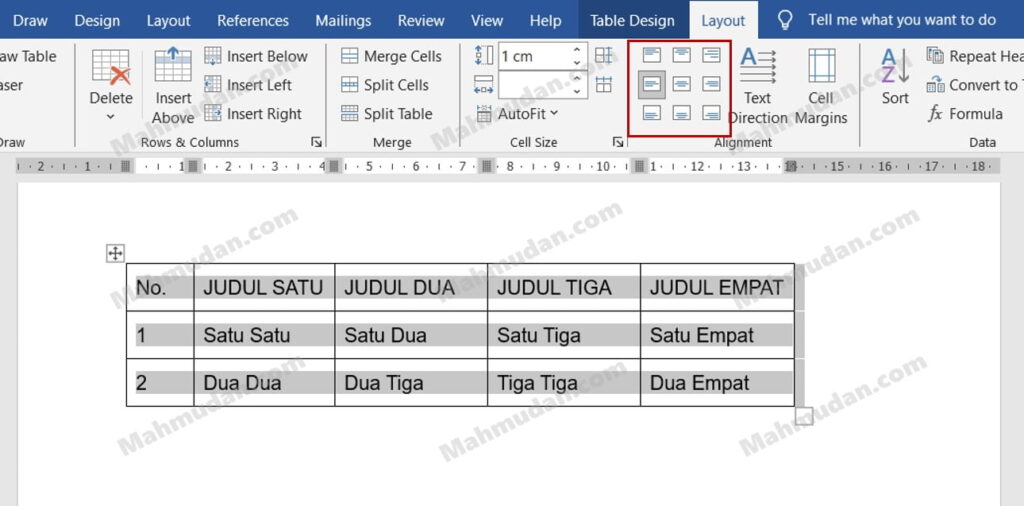Viewport: 1024px width, 506px height.
Task: Click the table move handle
Action: click(115, 254)
